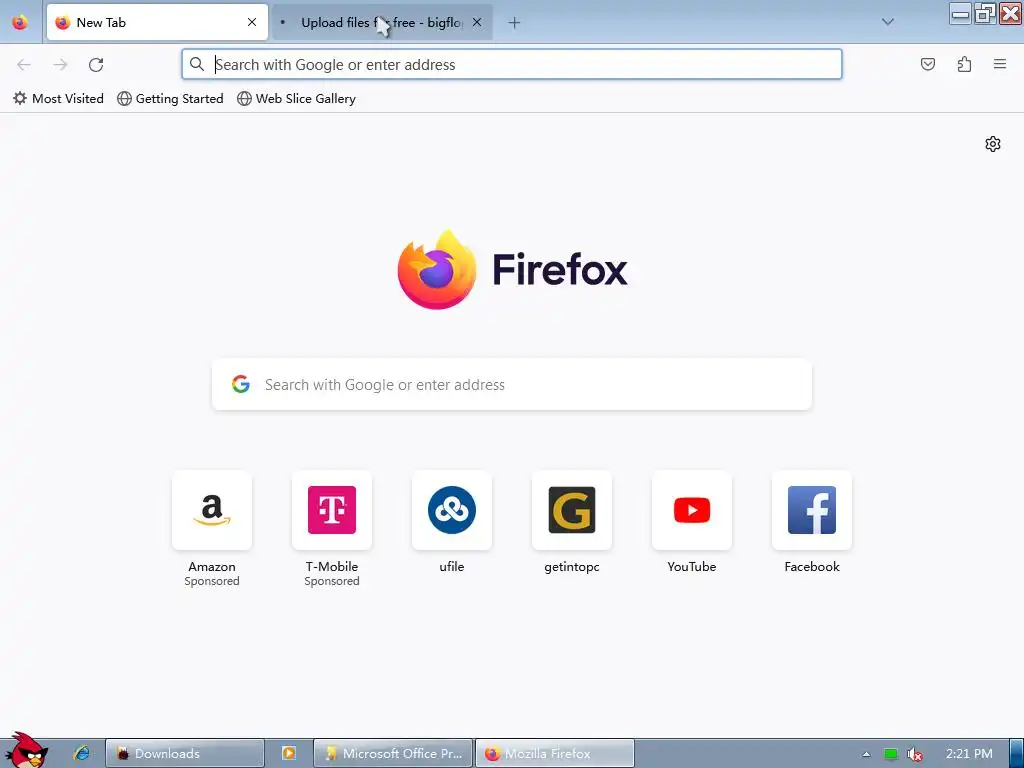
Task: Open the Save to Pocket icon
Action: [928, 64]
